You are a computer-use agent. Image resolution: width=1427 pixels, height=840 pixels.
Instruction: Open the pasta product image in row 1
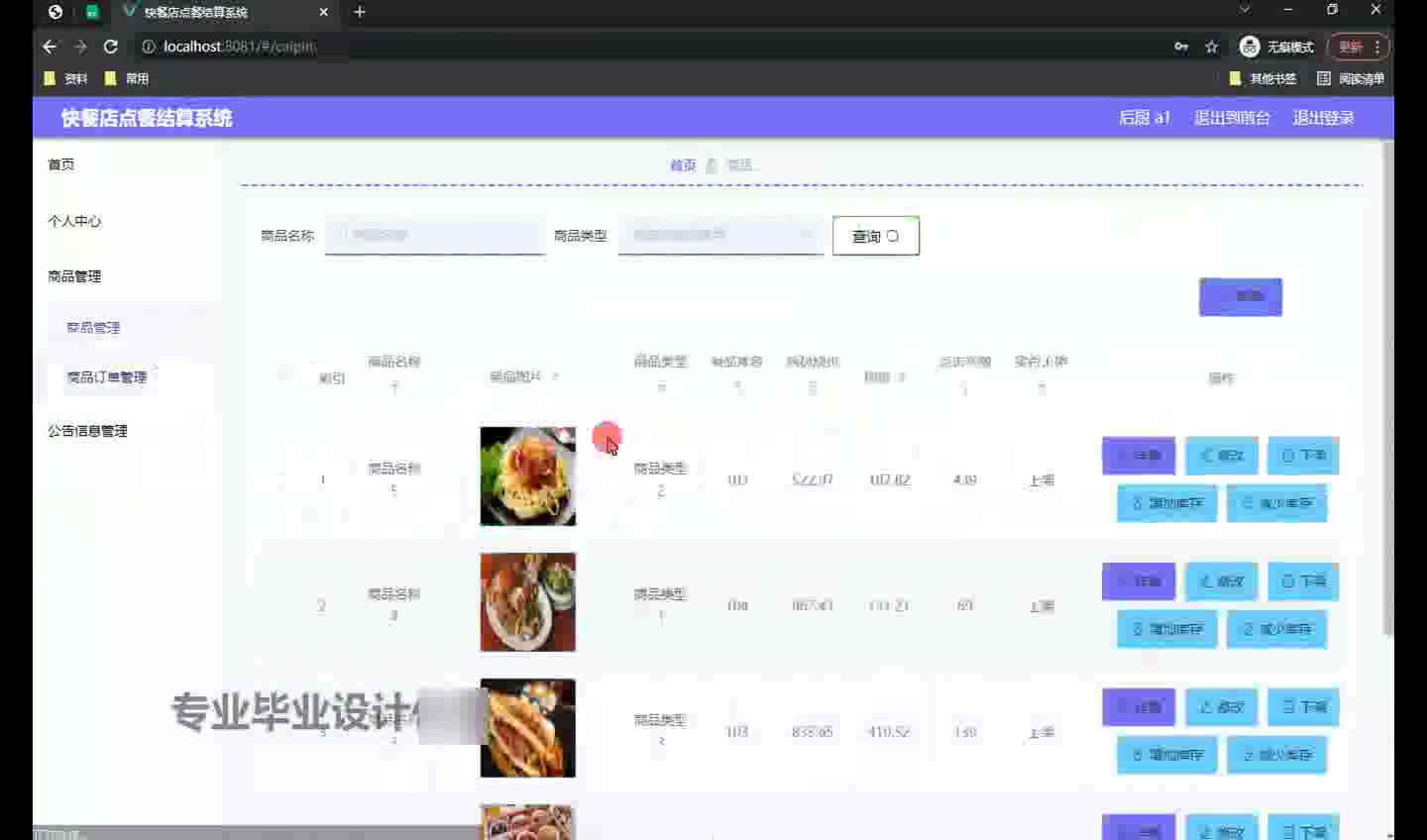pos(528,476)
